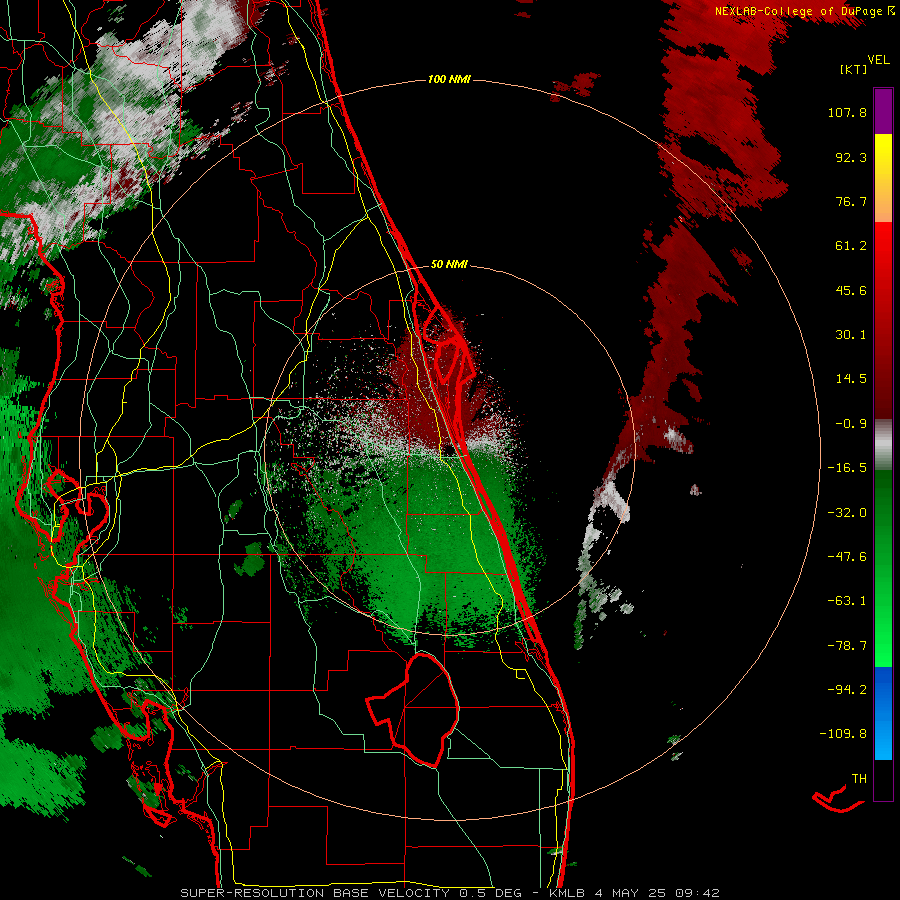Click the 14.5 legend value
Screen dimensions: 900x900
tap(851, 379)
